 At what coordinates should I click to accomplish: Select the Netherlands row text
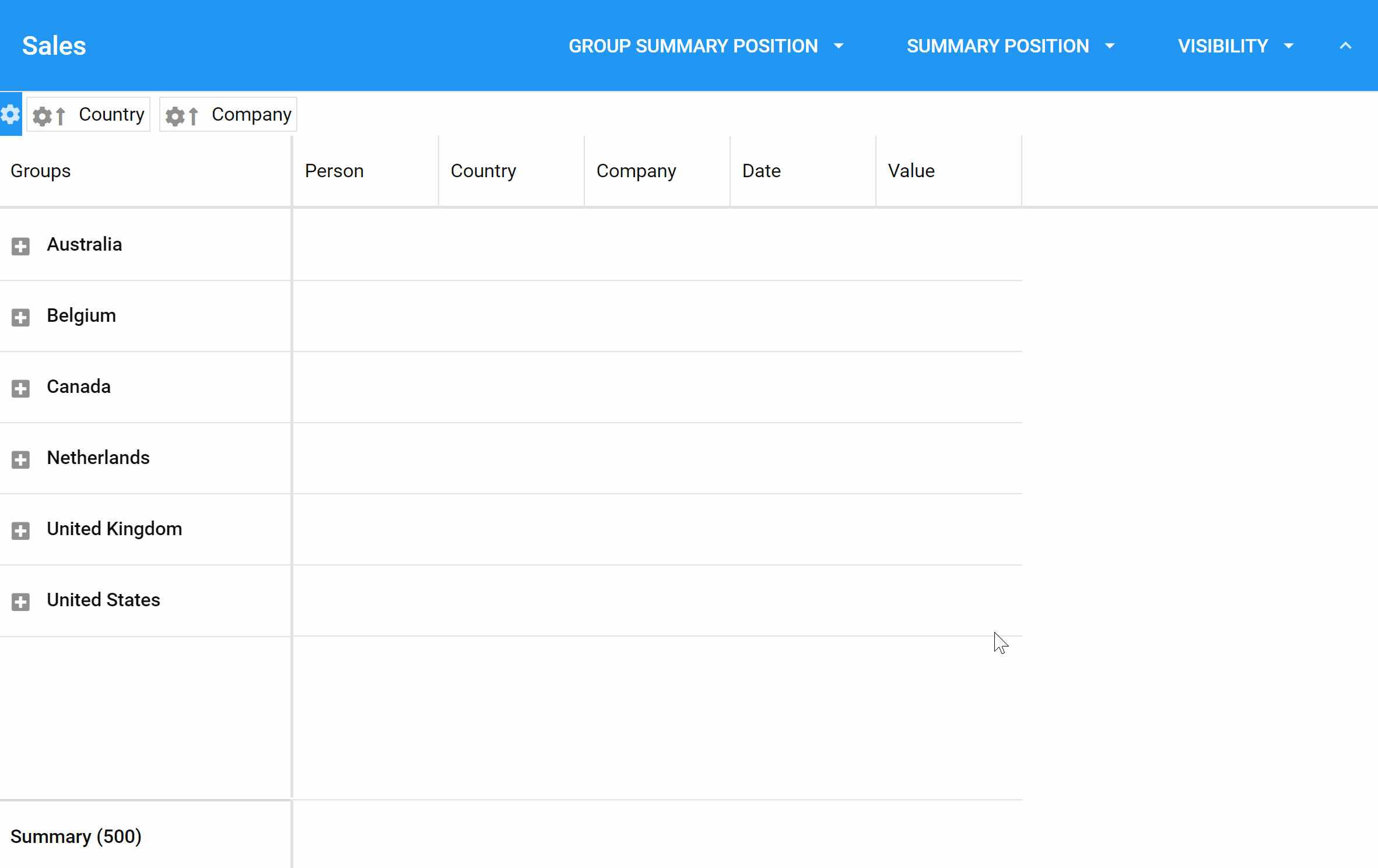(98, 458)
